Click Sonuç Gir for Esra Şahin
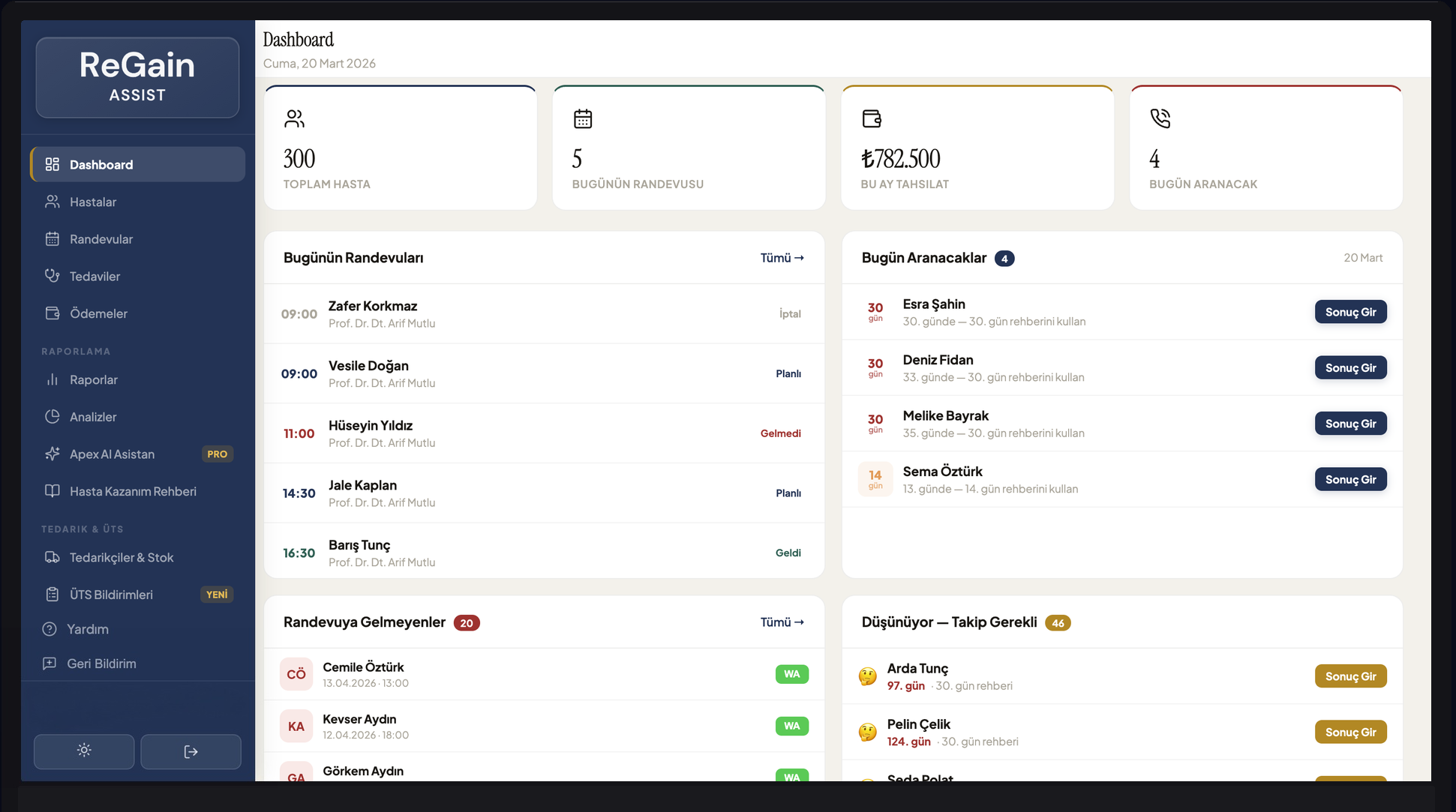The width and height of the screenshot is (1456, 812). click(1350, 311)
